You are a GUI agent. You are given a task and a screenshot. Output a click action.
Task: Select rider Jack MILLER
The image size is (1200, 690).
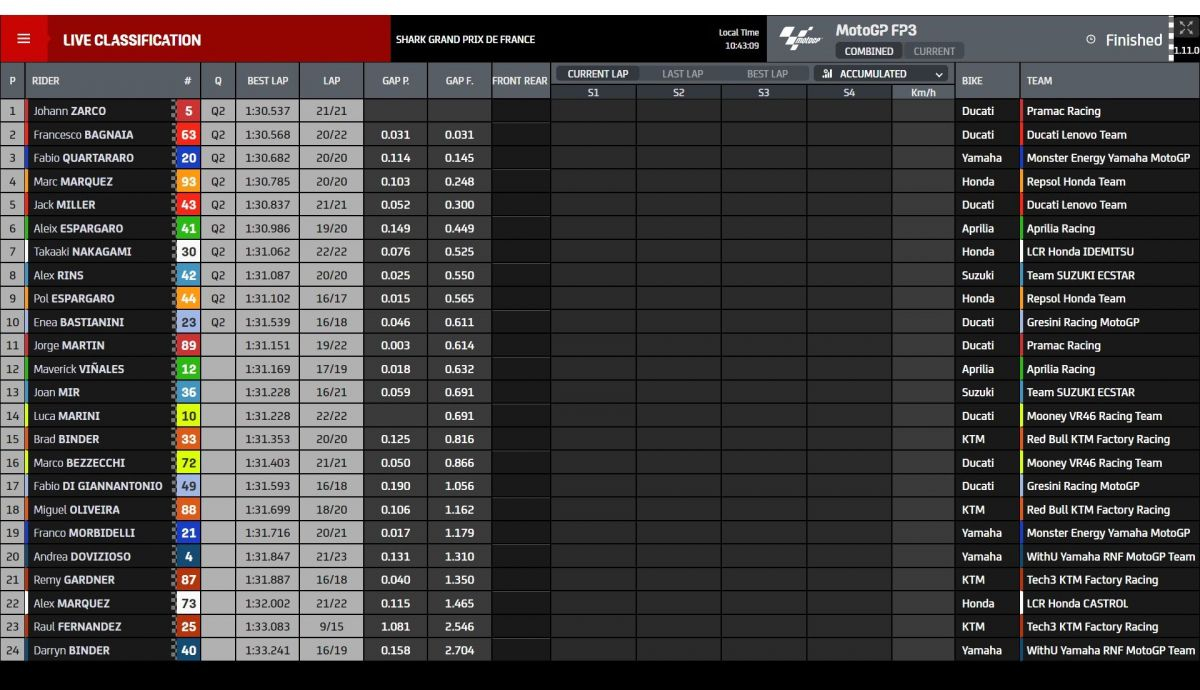[64, 205]
